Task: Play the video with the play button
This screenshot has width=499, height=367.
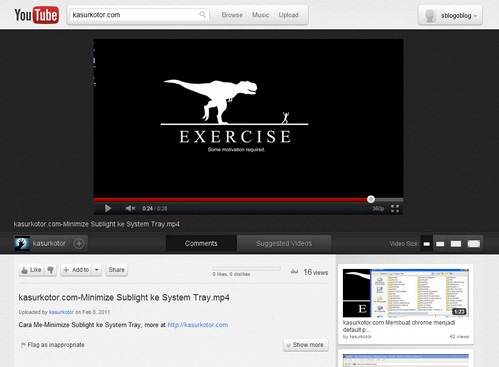Action: [x=108, y=209]
